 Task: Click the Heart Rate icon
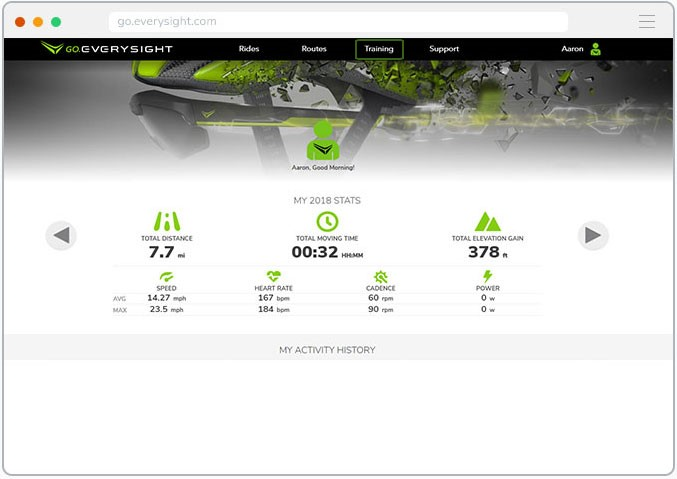tap(273, 276)
